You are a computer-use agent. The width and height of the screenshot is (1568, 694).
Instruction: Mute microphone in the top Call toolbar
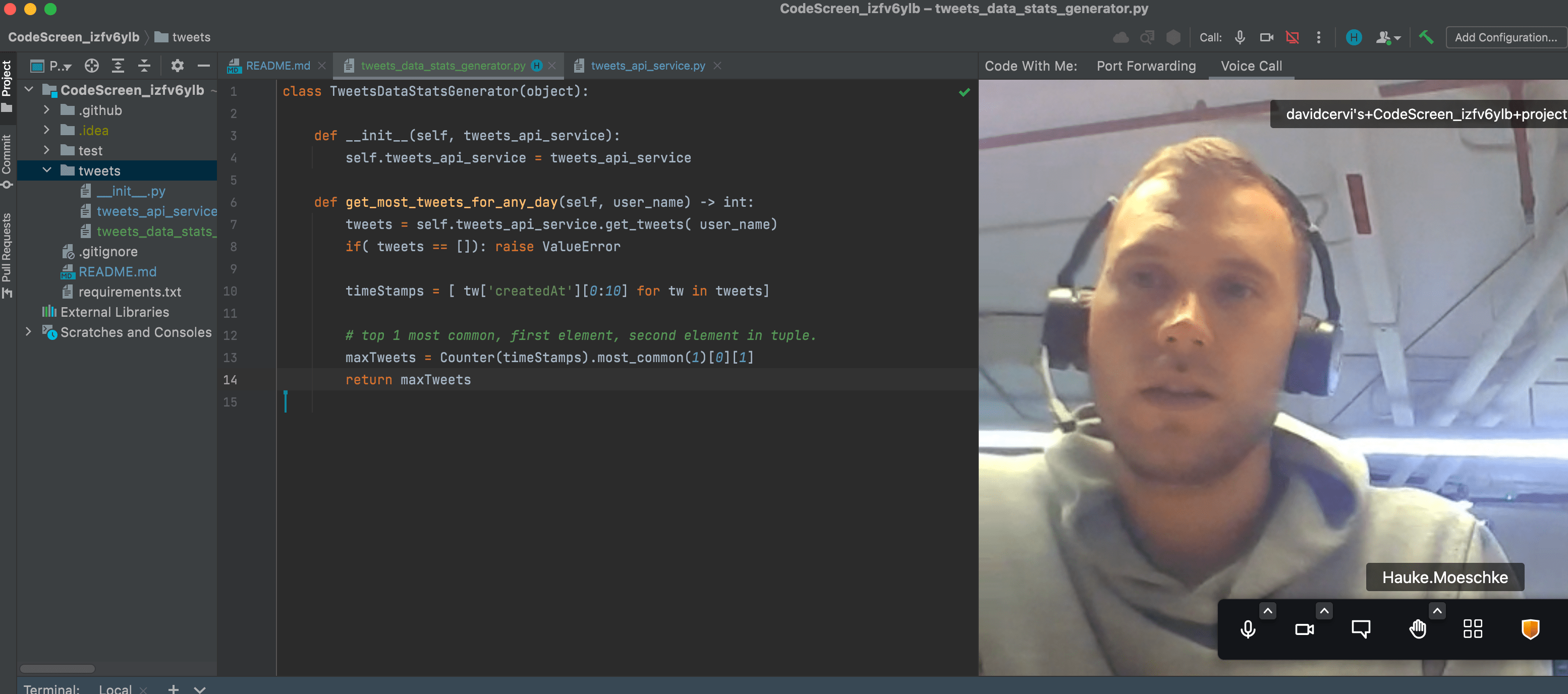pos(1240,37)
